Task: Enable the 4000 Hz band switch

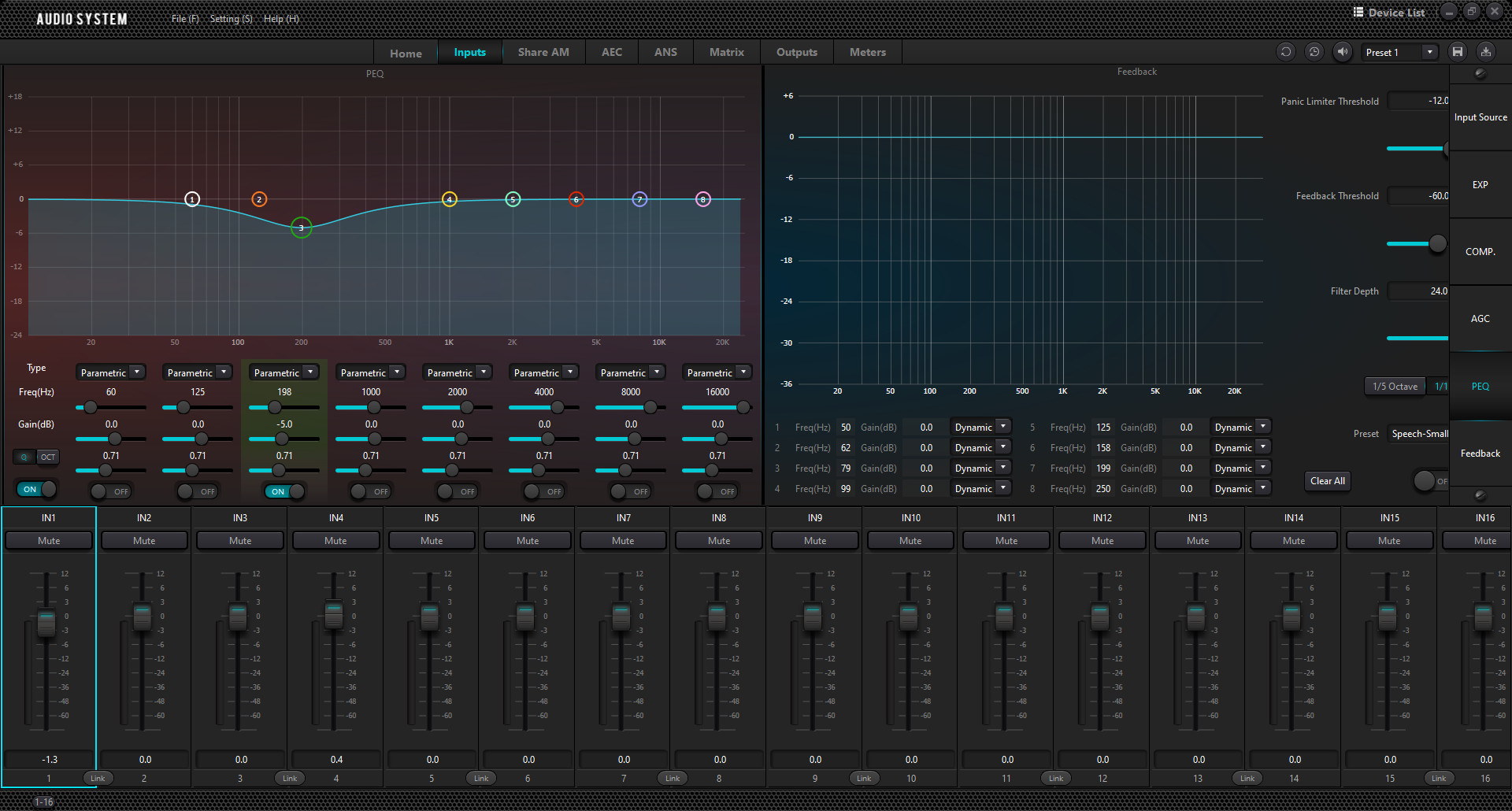Action: (543, 491)
